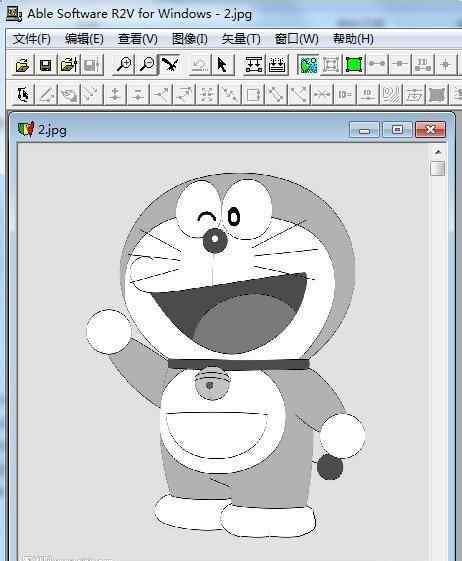Image resolution: width=462 pixels, height=561 pixels.
Task: Select the arrow pointer tool
Action: click(222, 65)
